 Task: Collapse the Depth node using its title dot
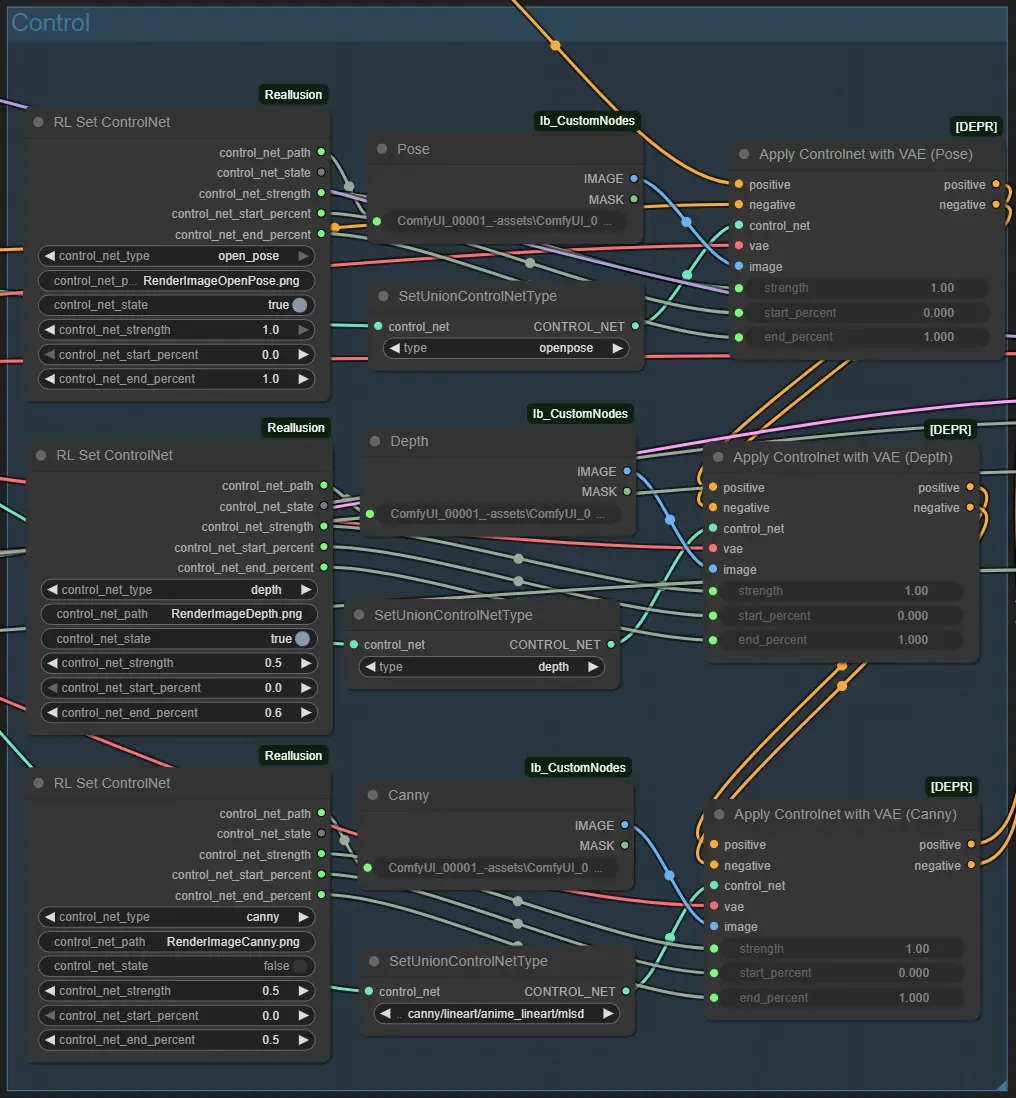coord(375,441)
